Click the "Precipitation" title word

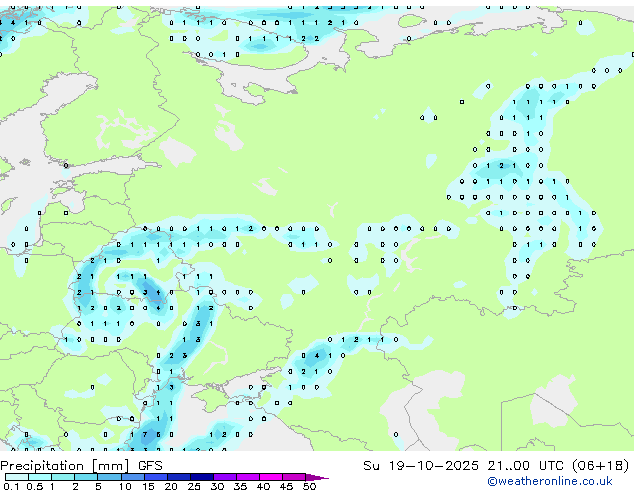[42, 466]
